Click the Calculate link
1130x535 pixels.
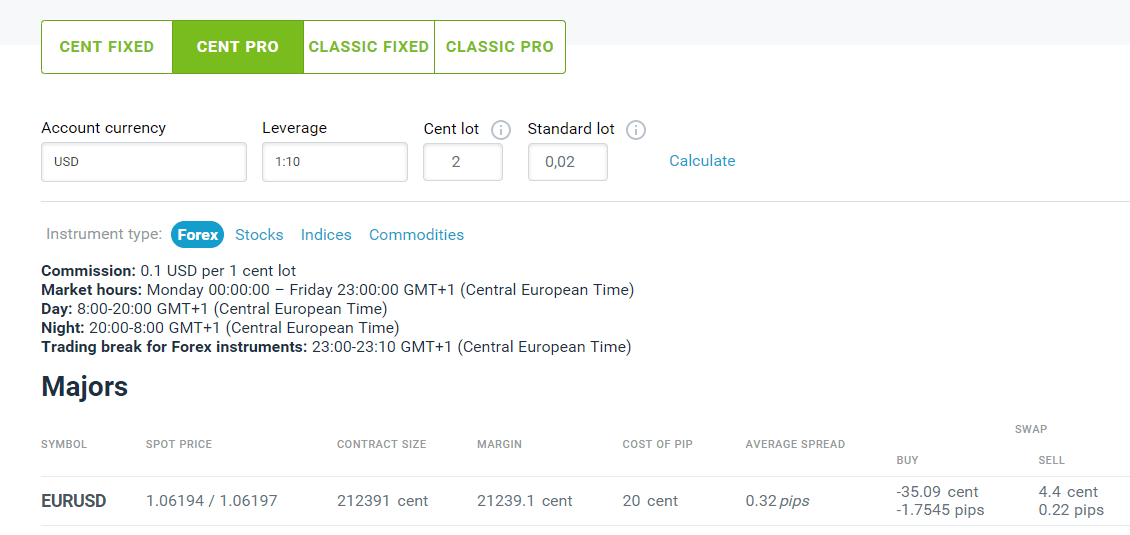pyautogui.click(x=702, y=161)
